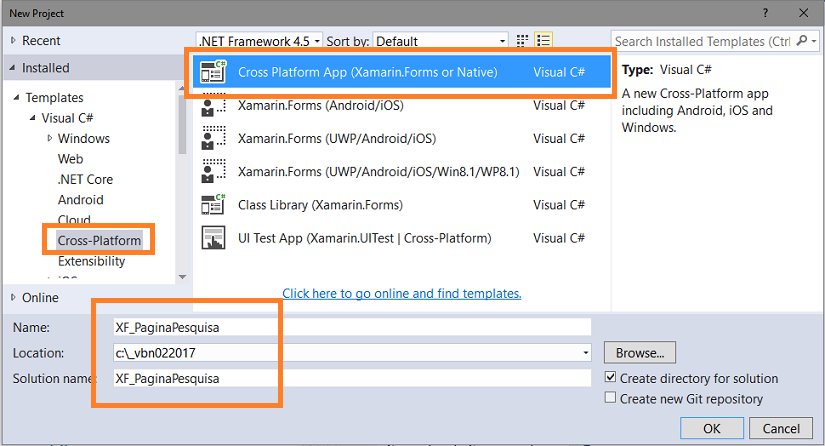Select the .NET Core template category
Image resolution: width=825 pixels, height=446 pixels.
tap(85, 179)
